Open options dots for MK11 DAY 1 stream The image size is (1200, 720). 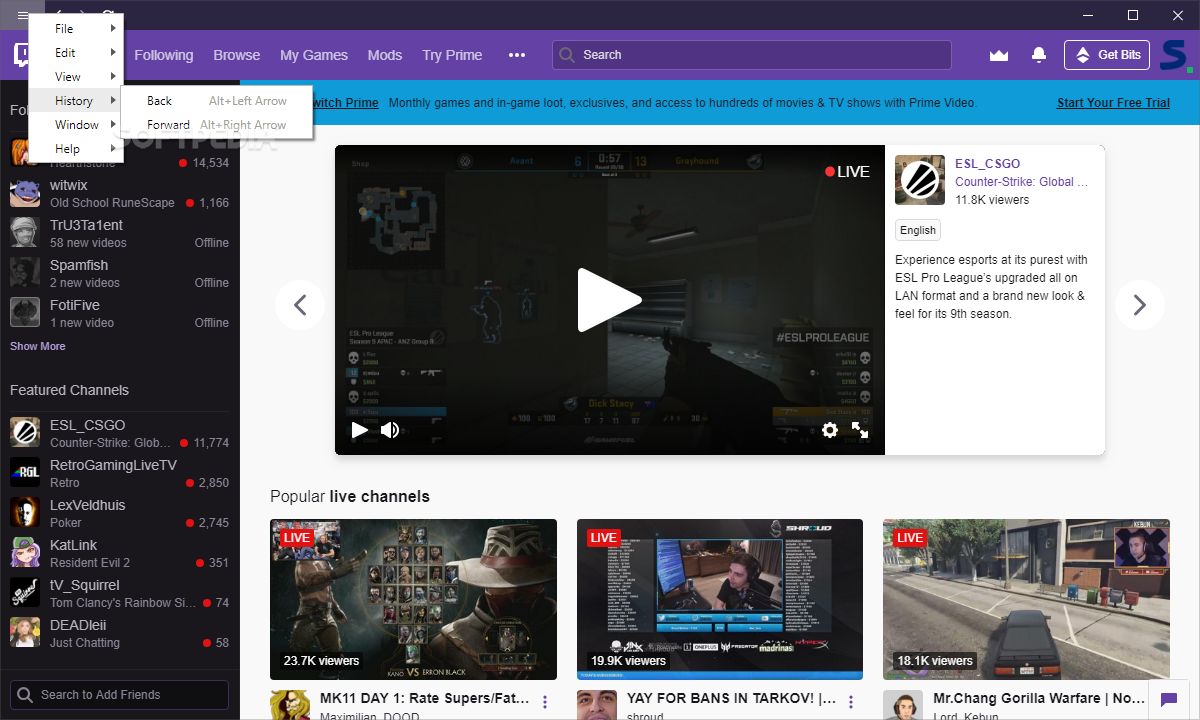click(545, 702)
